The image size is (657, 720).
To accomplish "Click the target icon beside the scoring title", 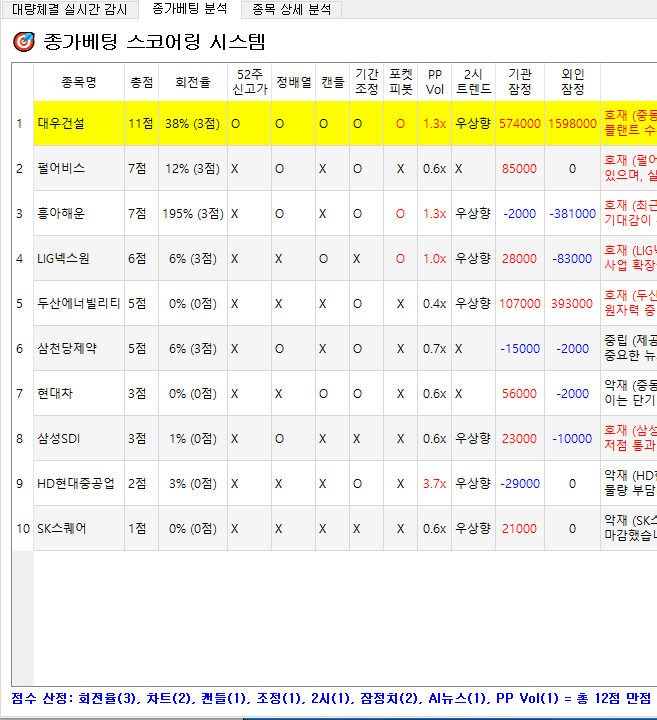I will point(23,42).
